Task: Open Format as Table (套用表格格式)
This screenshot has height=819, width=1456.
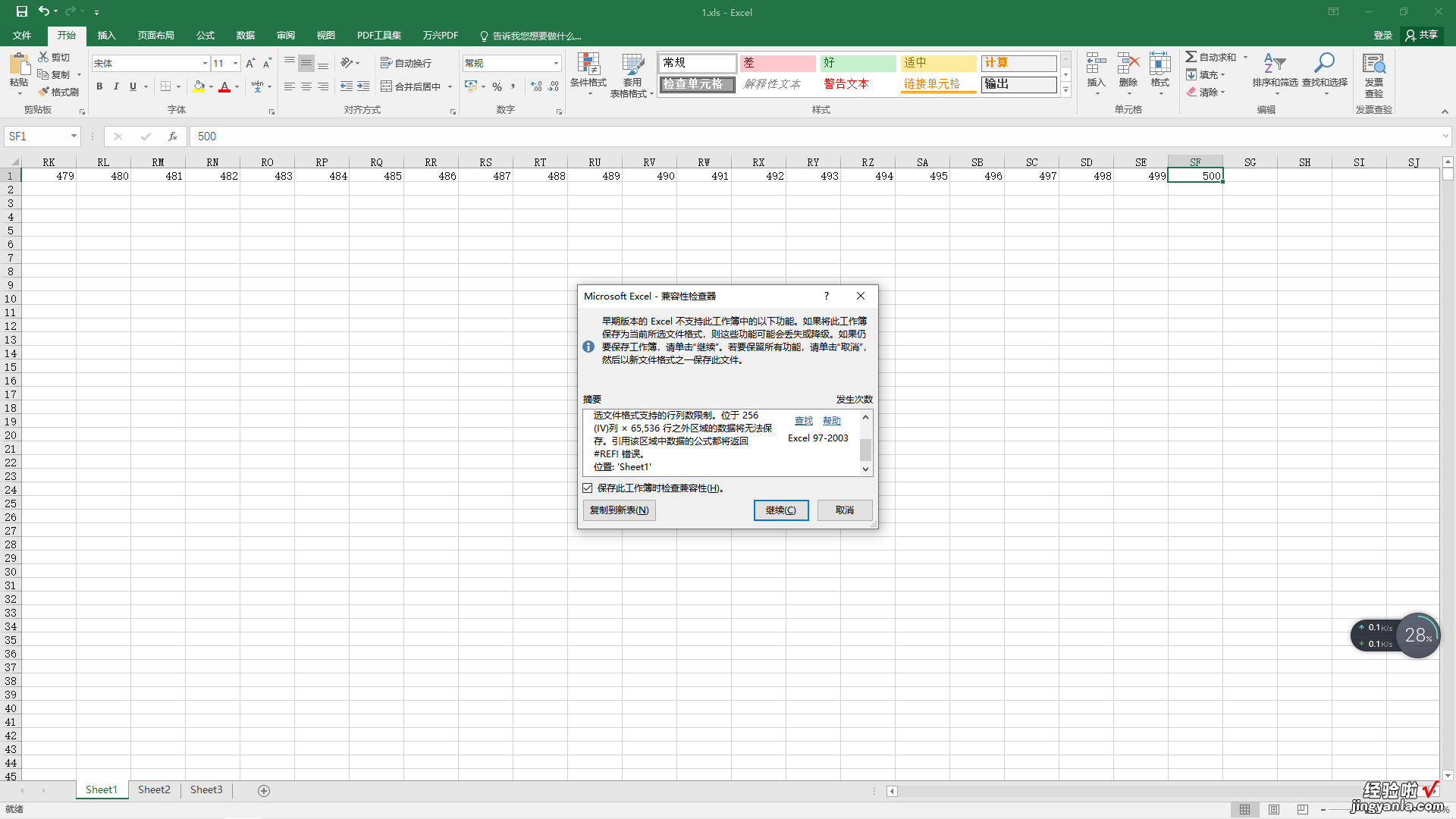Action: (632, 74)
